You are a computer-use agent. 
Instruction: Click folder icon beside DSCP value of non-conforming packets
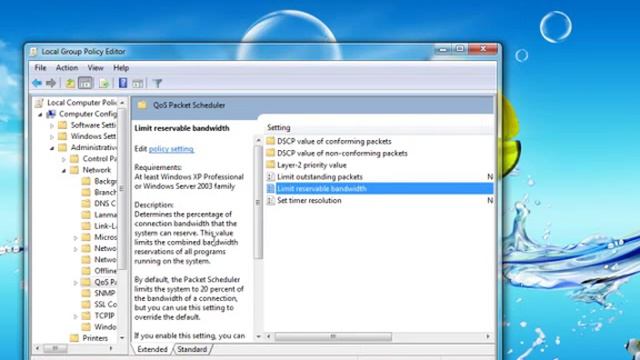click(x=270, y=153)
